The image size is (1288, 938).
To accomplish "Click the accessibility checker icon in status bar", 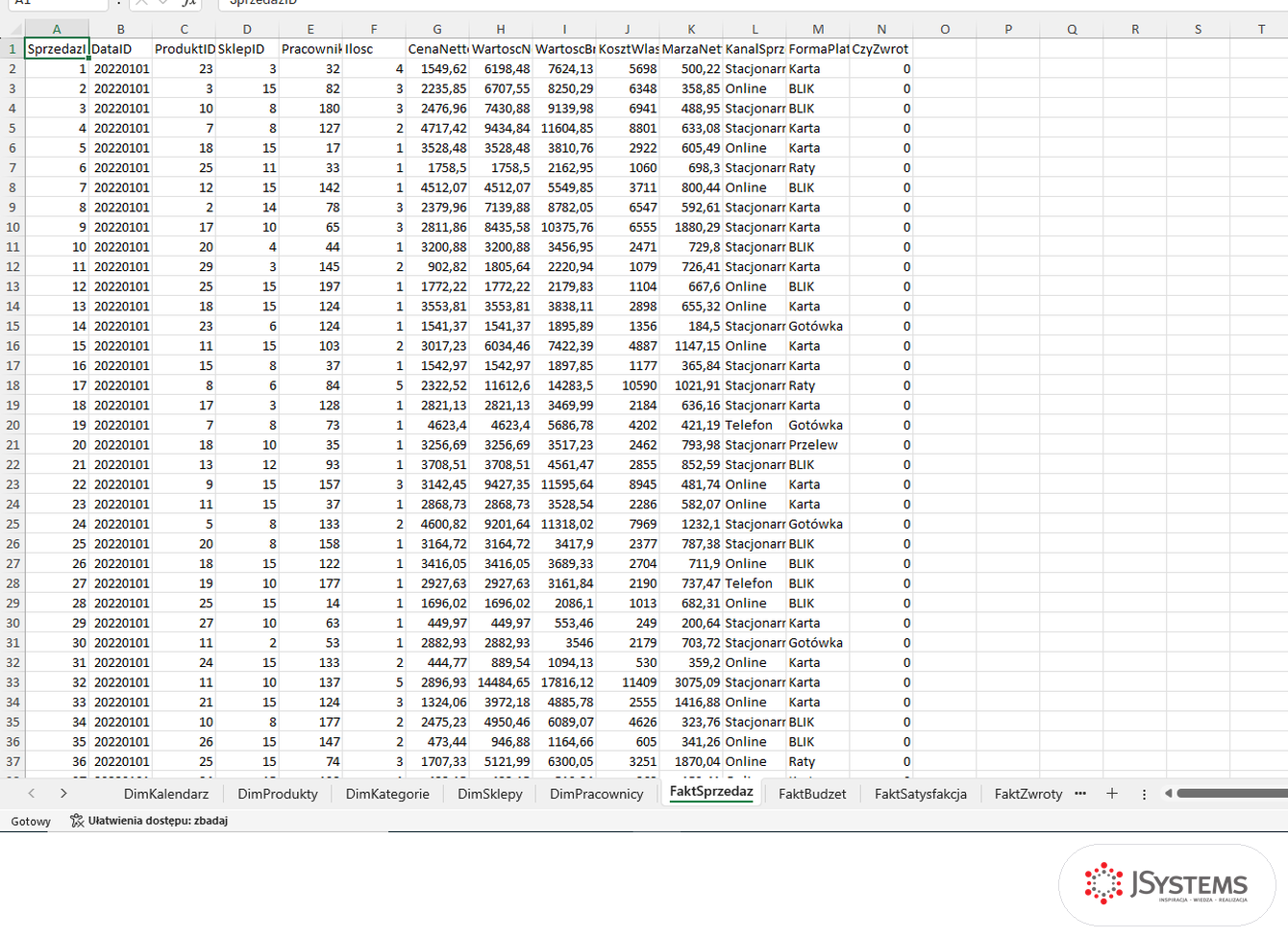I will click(77, 821).
